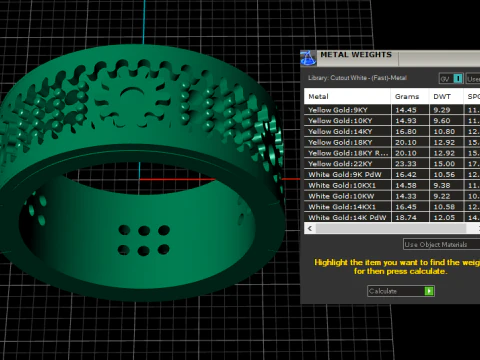This screenshot has height=360, width=480.
Task: Click the Metal Weights title bar
Action: [390, 58]
